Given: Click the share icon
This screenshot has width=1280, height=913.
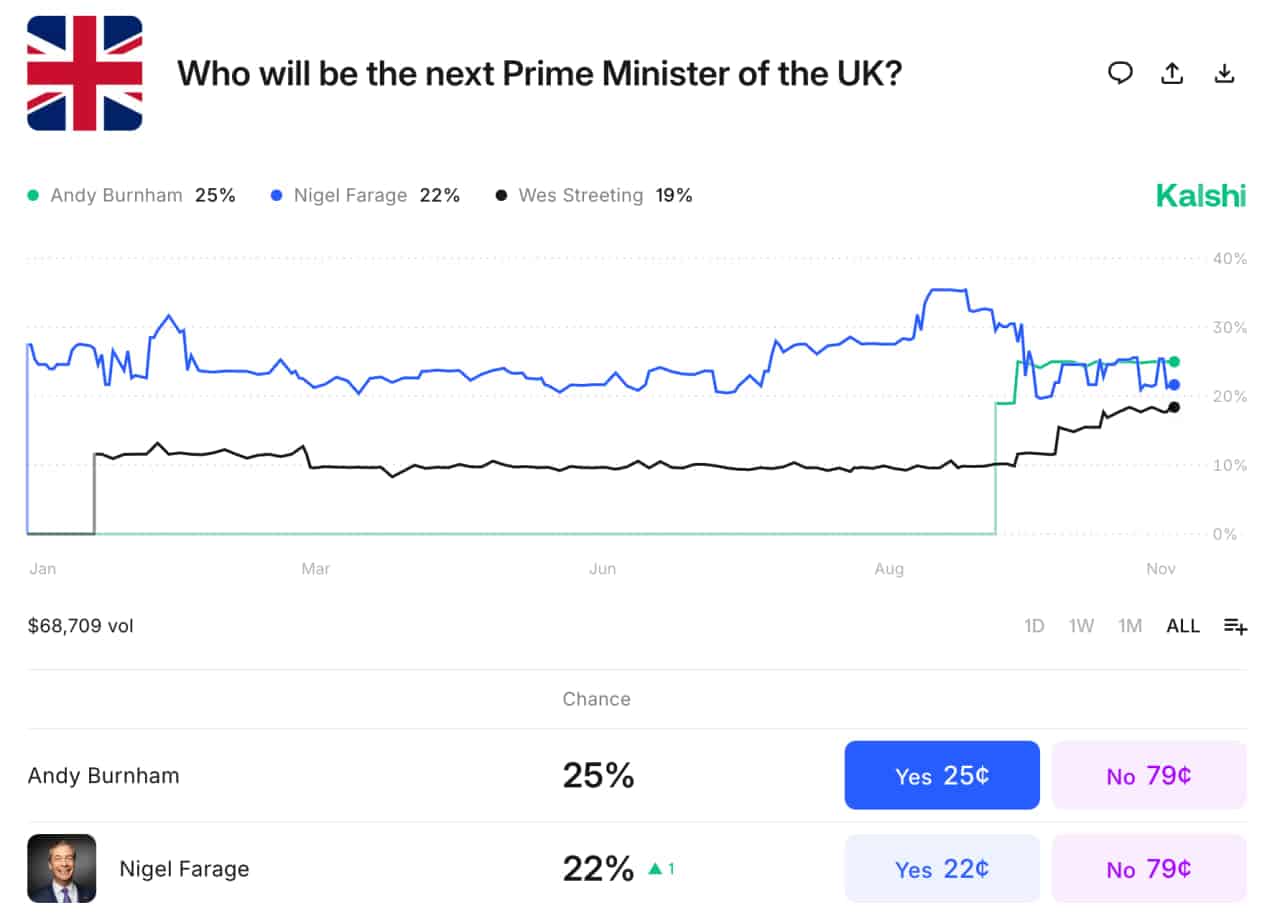Looking at the screenshot, I should pyautogui.click(x=1172, y=73).
